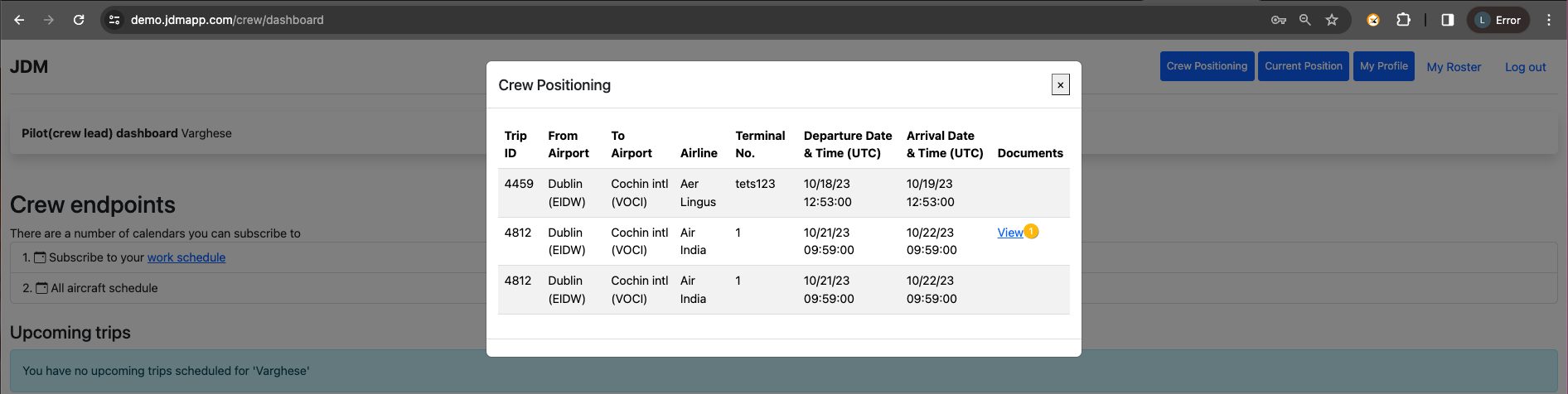Click the orange extension icon in toolbar
1568x394 pixels.
point(1373,20)
